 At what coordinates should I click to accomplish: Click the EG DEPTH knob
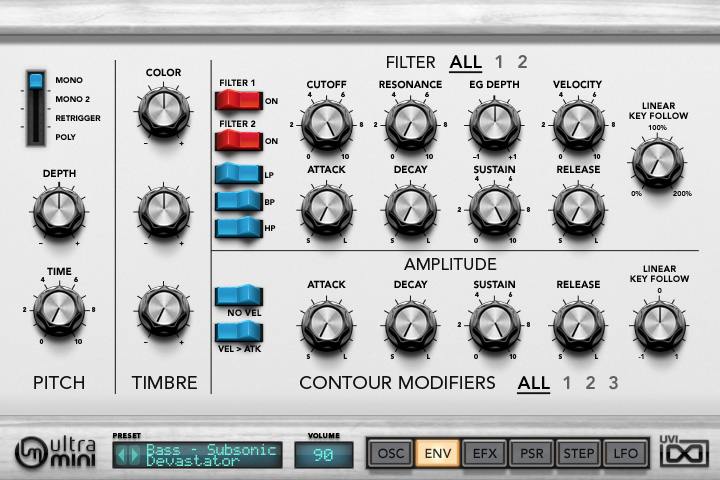click(x=495, y=124)
